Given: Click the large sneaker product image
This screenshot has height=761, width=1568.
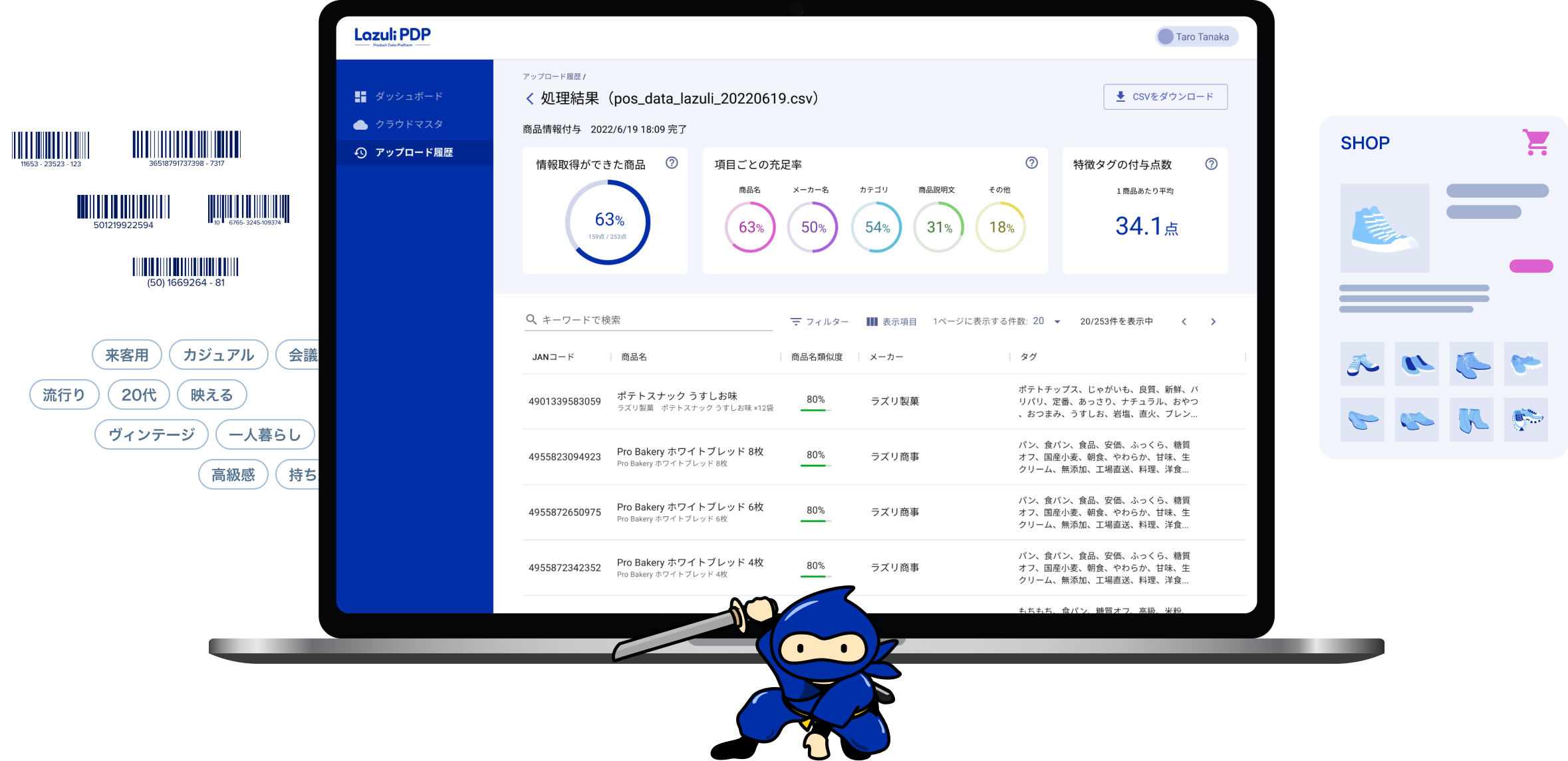Looking at the screenshot, I should coord(1384,228).
